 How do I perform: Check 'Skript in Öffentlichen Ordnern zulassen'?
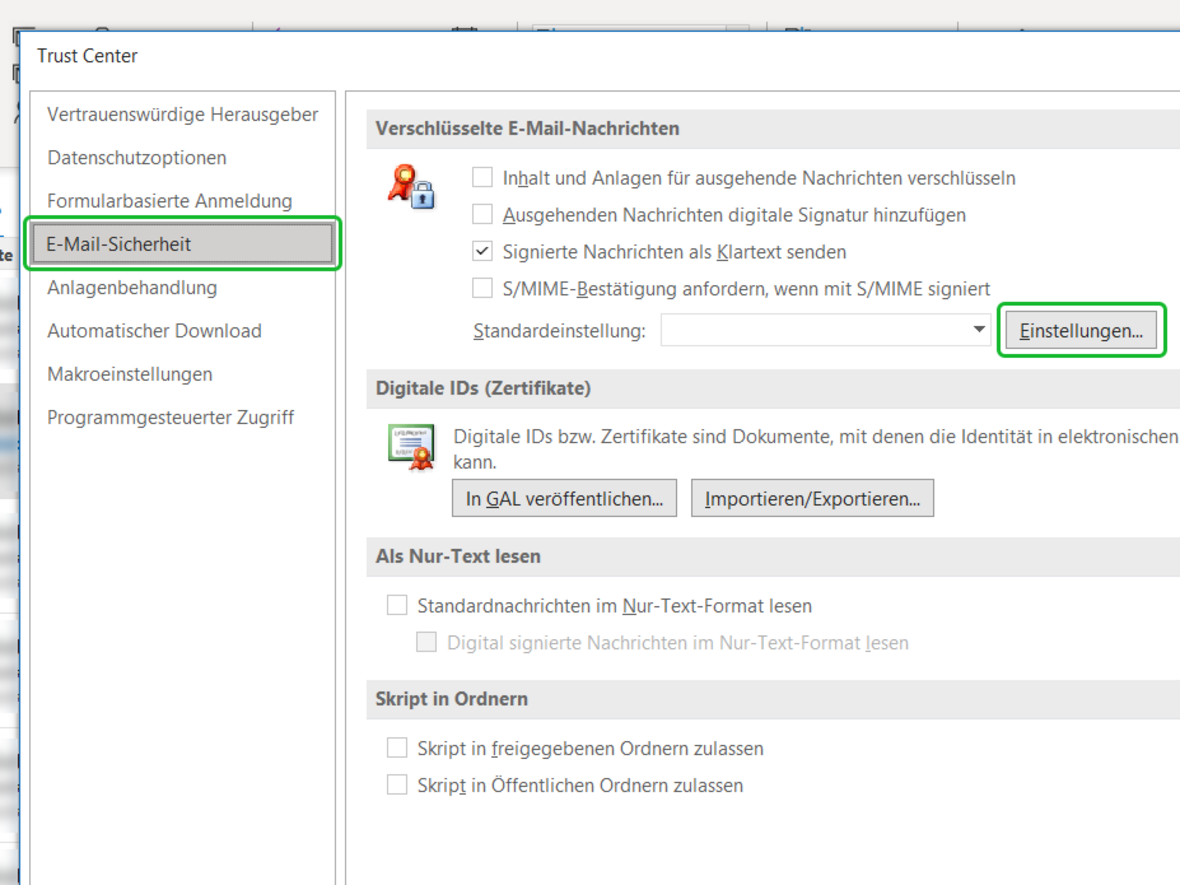tap(398, 785)
